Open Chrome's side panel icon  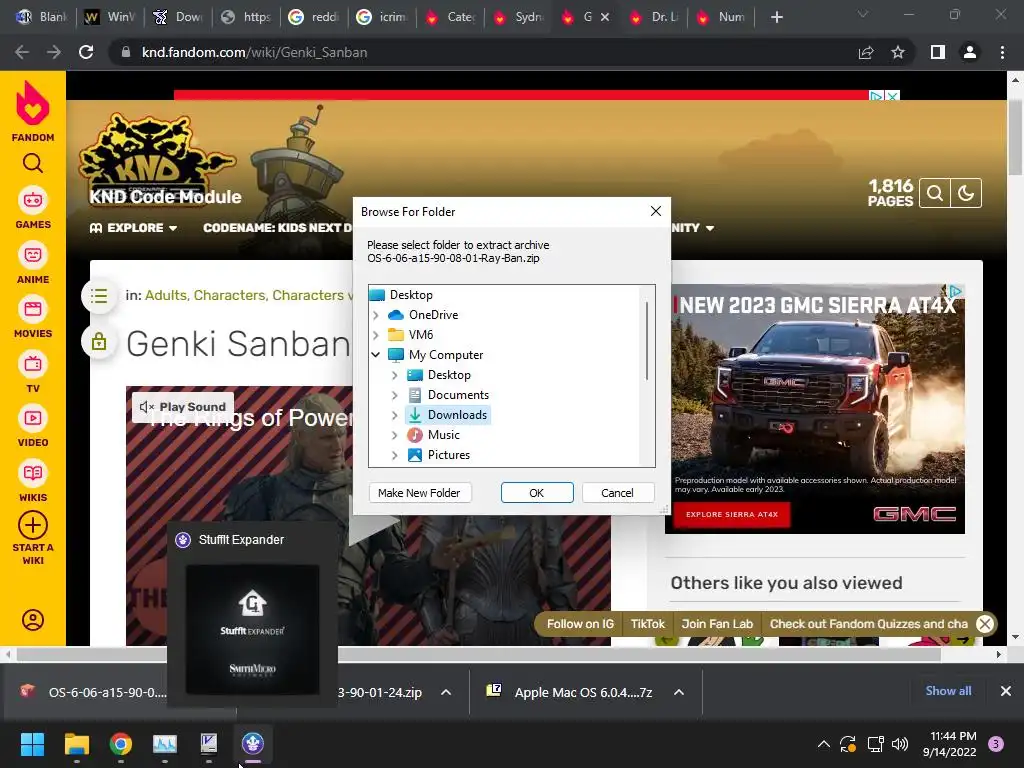click(938, 52)
